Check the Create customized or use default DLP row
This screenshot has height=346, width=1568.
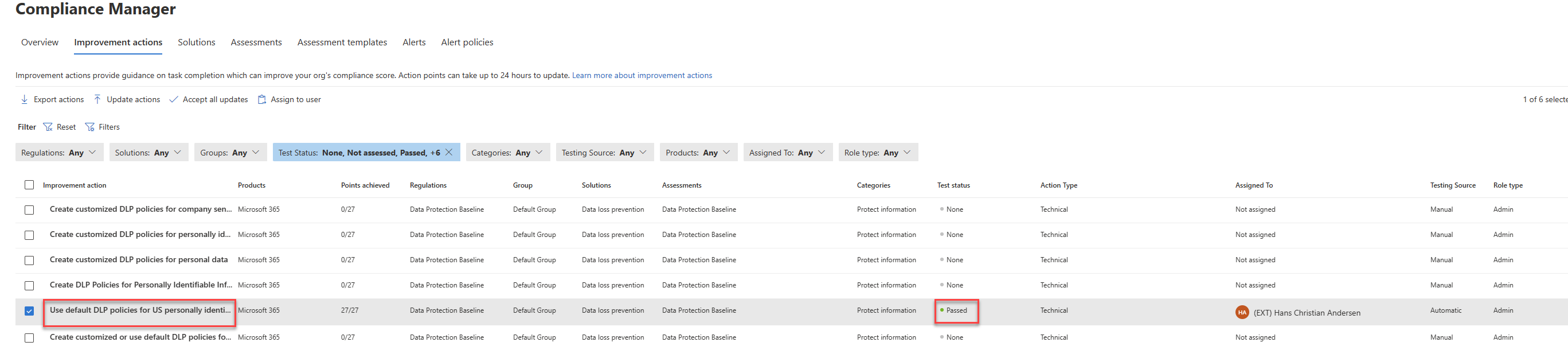29,337
